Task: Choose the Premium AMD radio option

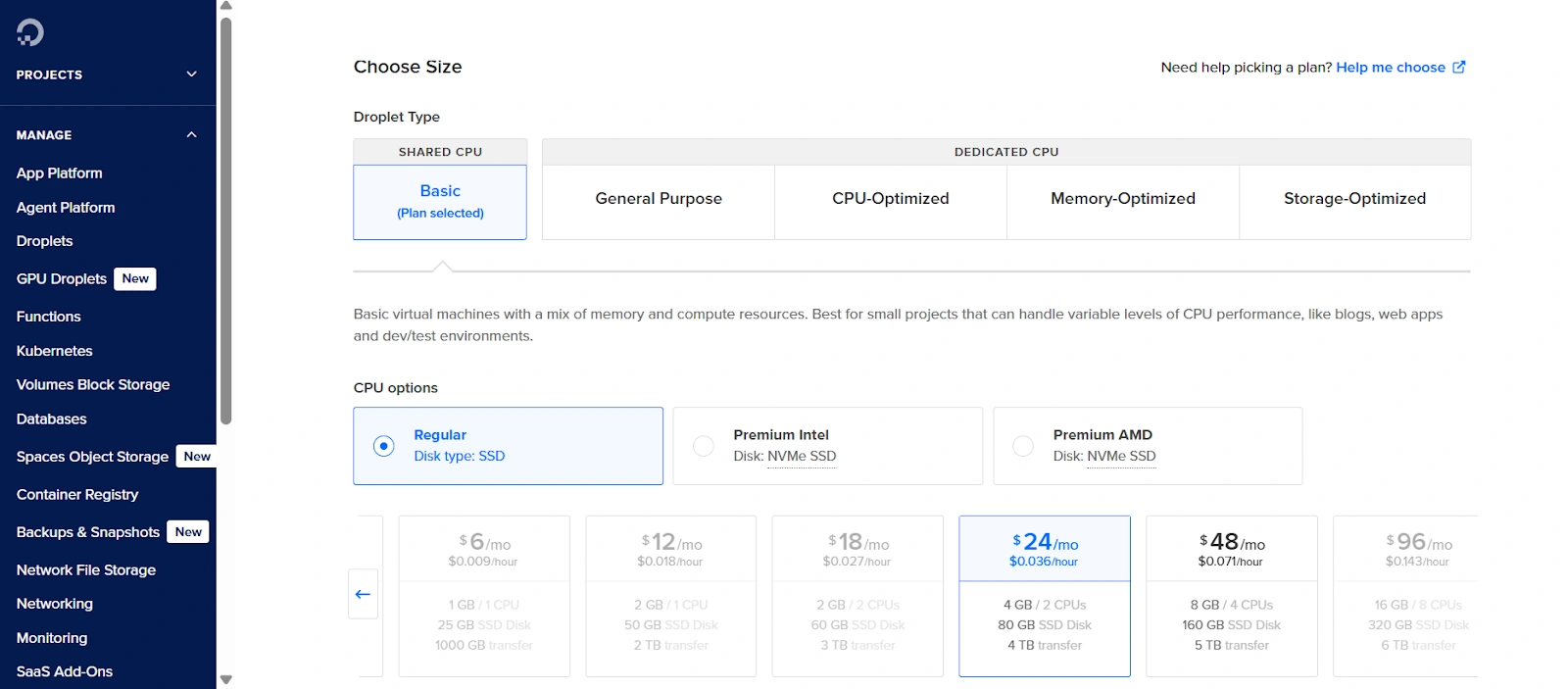Action: click(1023, 446)
